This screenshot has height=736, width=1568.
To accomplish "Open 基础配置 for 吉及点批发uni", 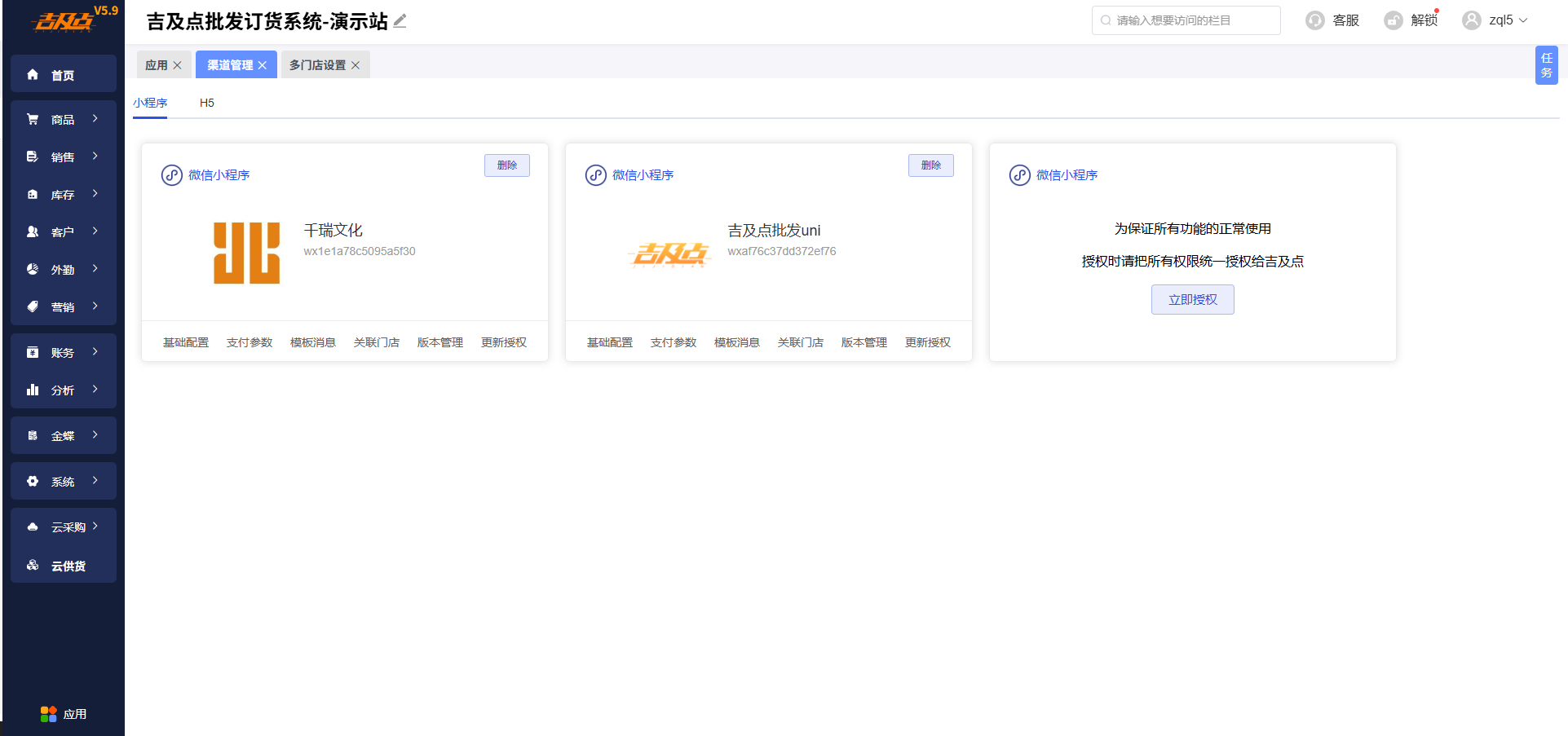I will [x=610, y=342].
